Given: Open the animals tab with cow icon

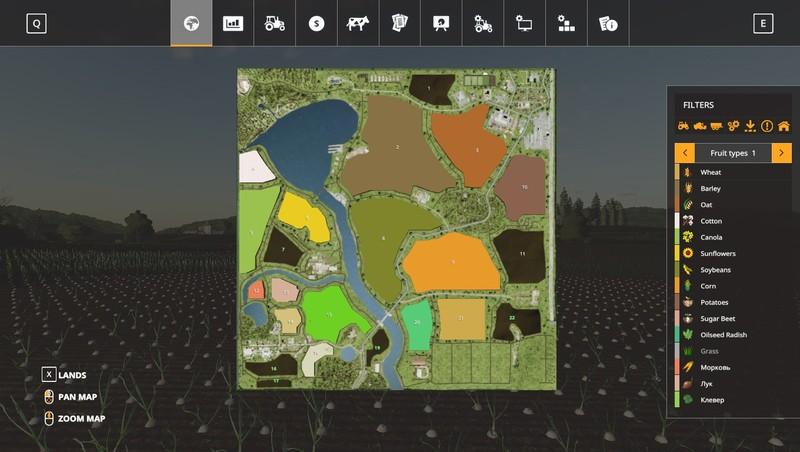Looking at the screenshot, I should 358,23.
